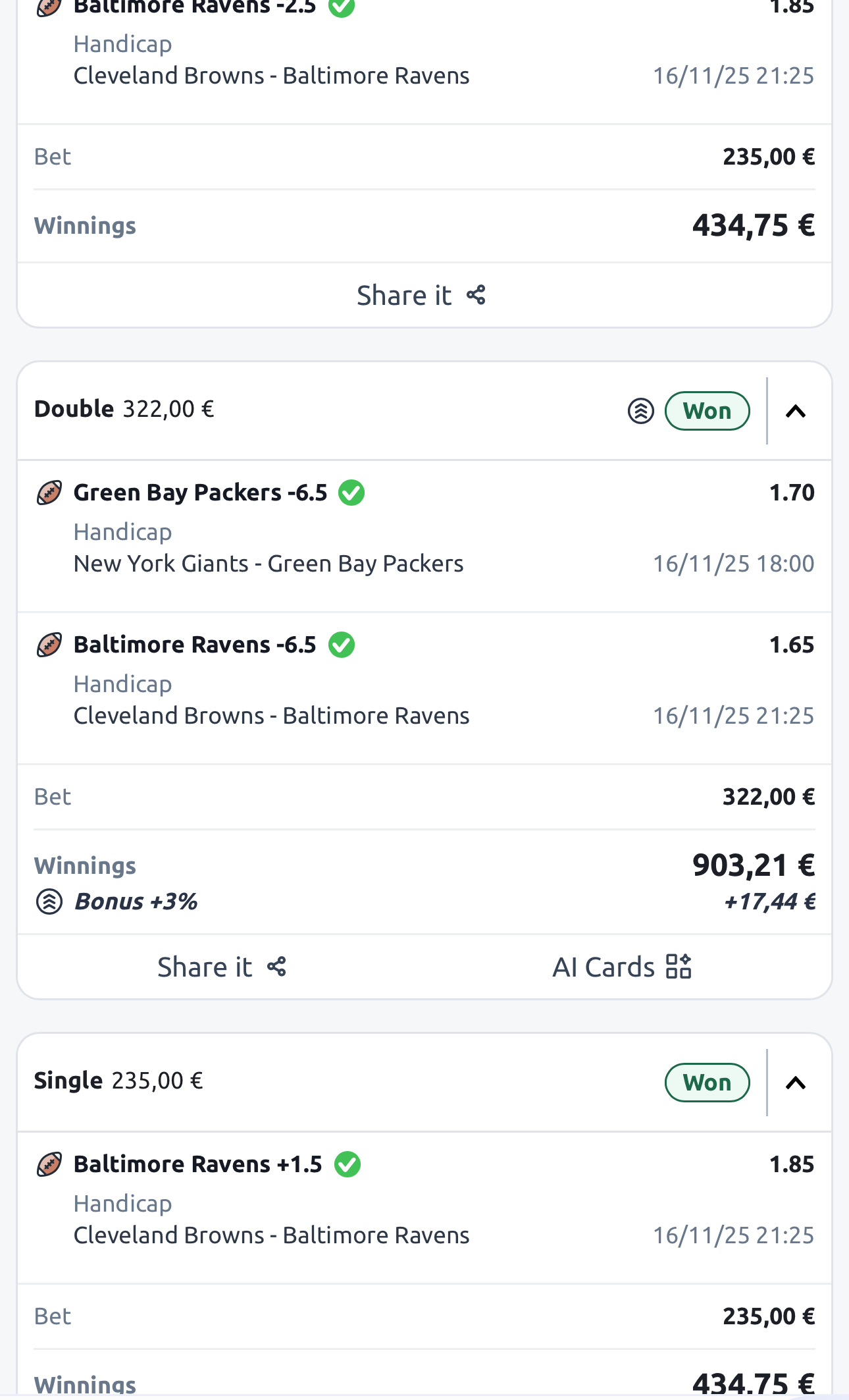Click the Won badge on the Double bet
849x1400 pixels.
707,411
